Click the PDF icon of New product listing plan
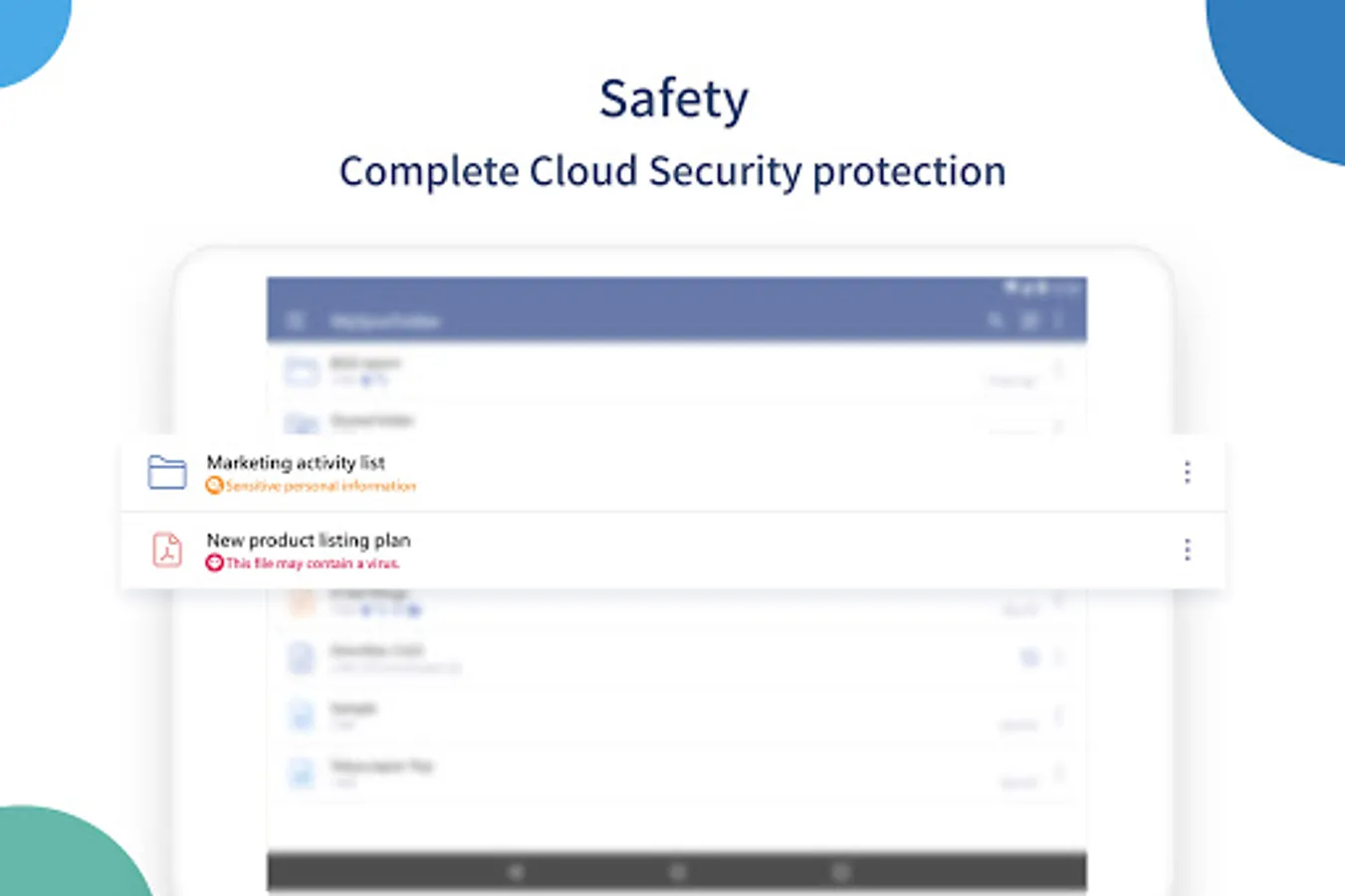 167,550
